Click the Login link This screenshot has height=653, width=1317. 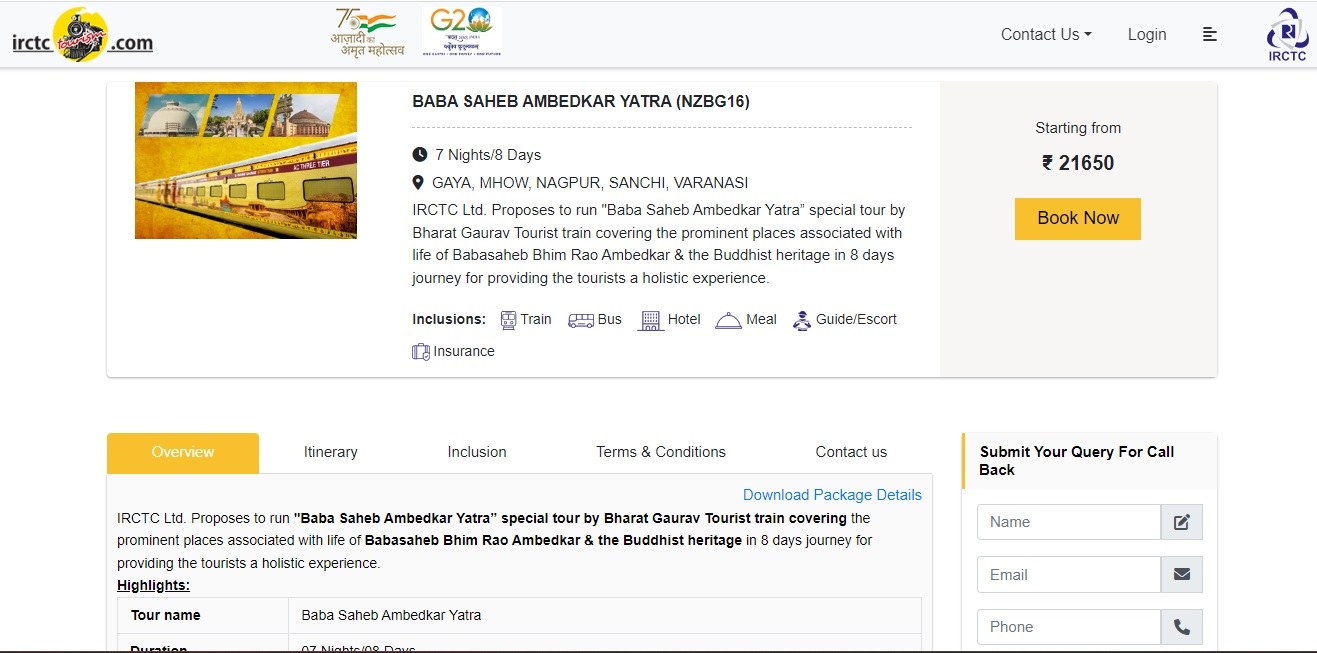(1146, 34)
